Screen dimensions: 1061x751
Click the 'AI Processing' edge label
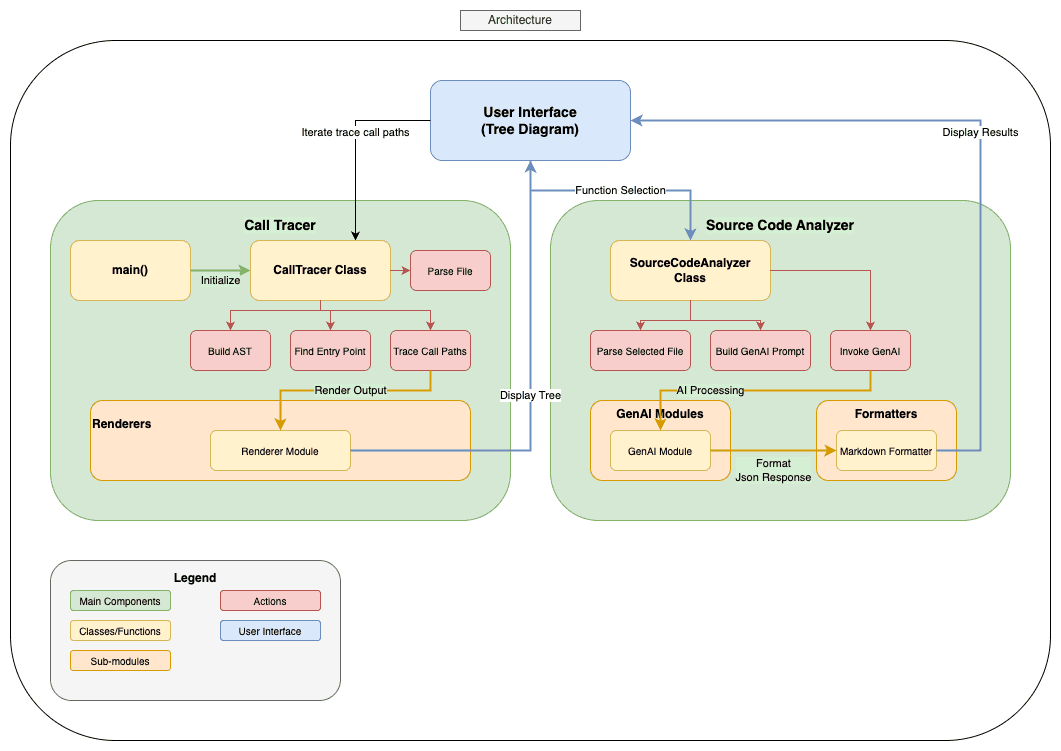[x=710, y=390]
